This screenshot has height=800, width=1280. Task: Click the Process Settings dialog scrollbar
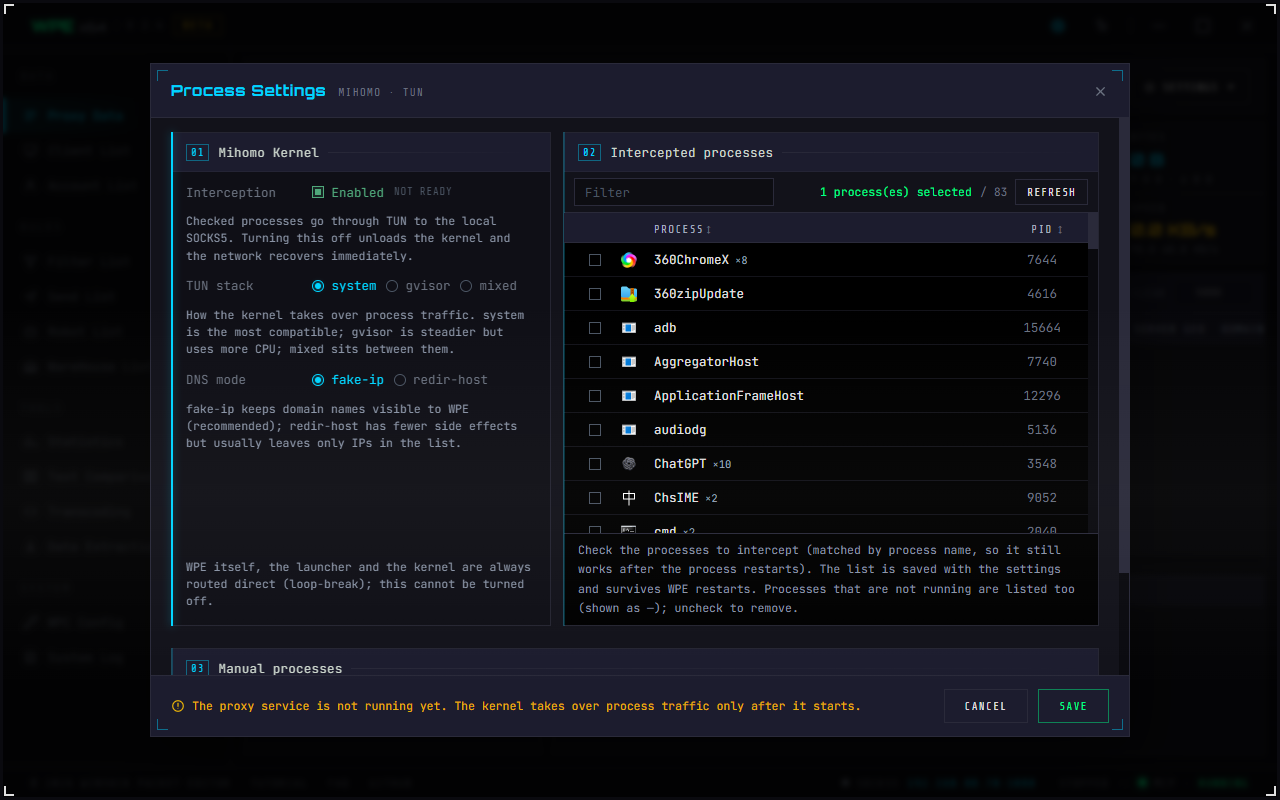click(x=1124, y=345)
